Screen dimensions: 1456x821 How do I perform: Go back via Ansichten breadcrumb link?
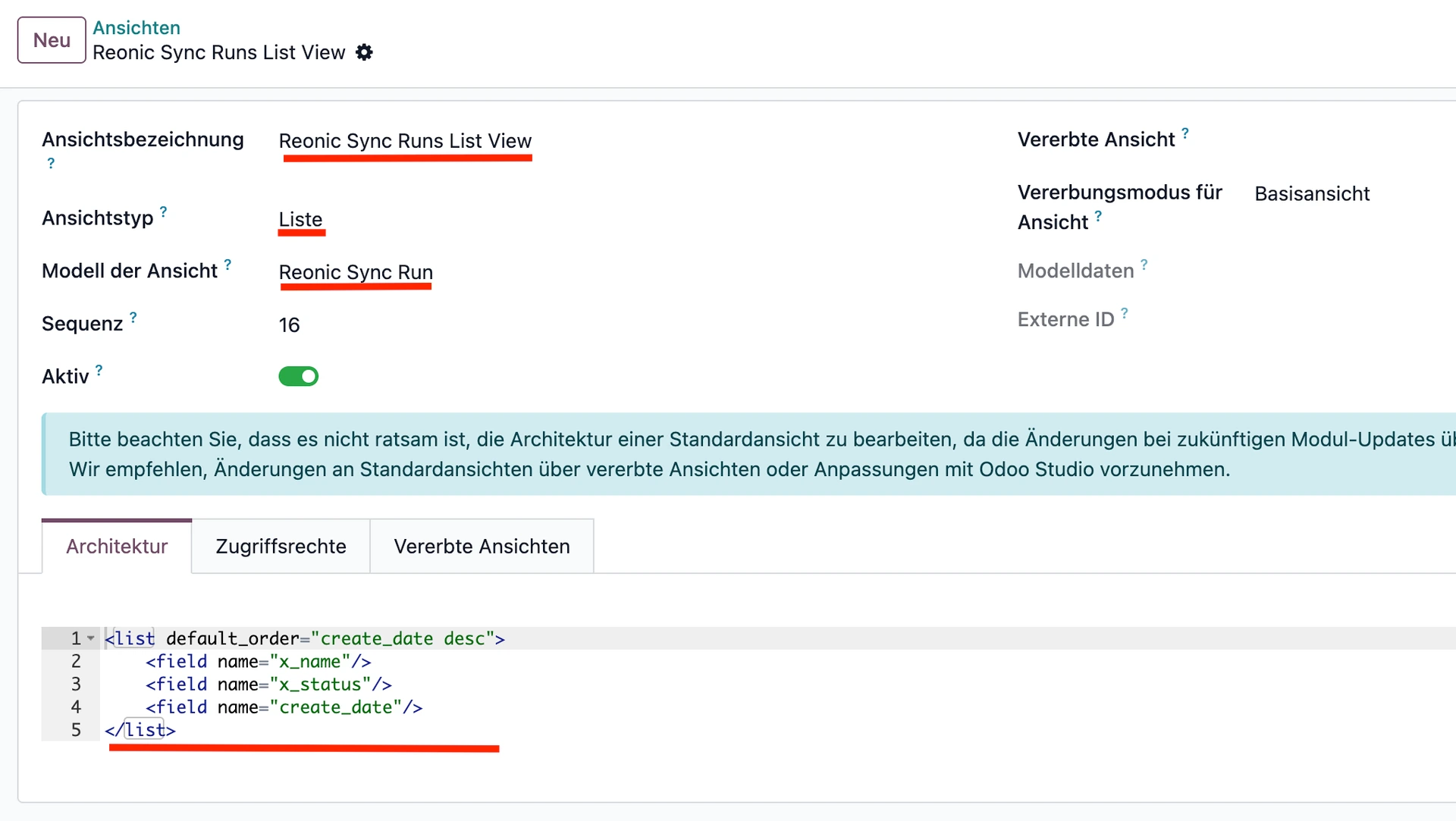136,27
